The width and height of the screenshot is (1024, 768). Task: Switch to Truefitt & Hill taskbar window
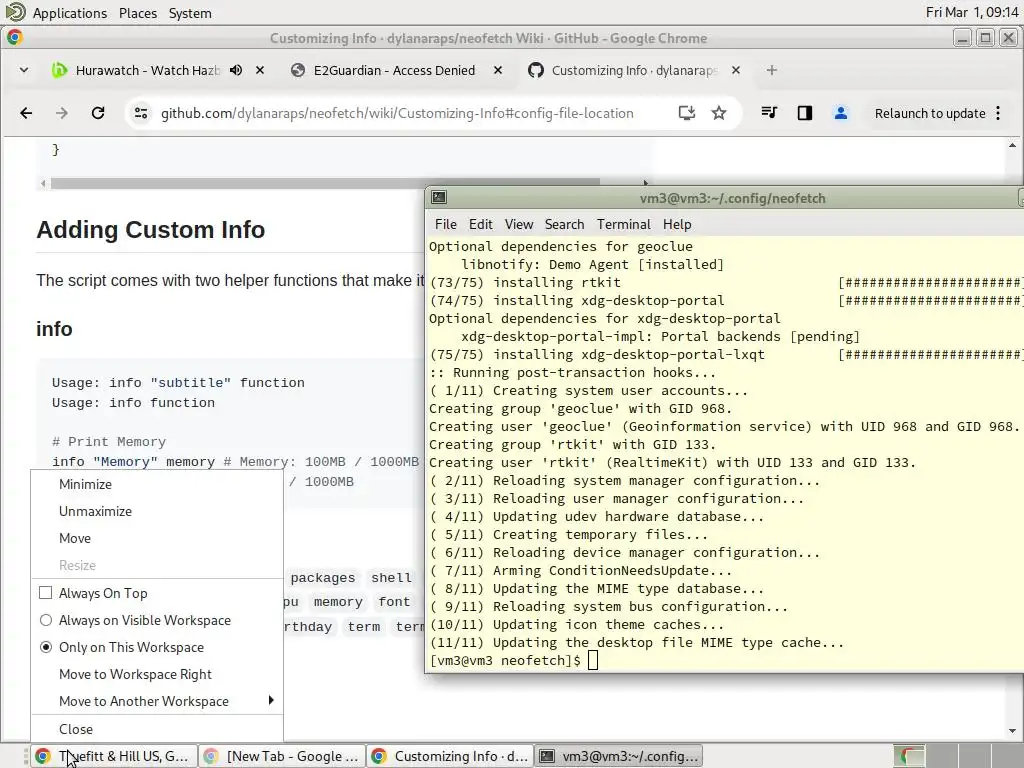click(112, 756)
